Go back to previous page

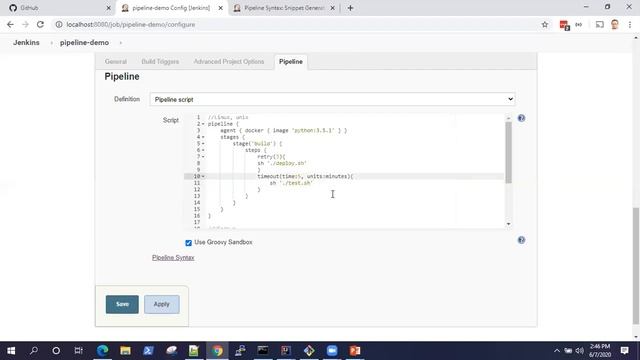pyautogui.click(x=10, y=24)
